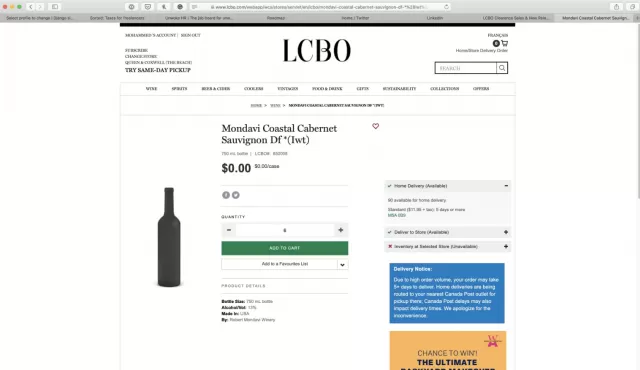Screen dimensions: 640x370
Task: Open the Spirits navigation menu
Action: pos(179,89)
